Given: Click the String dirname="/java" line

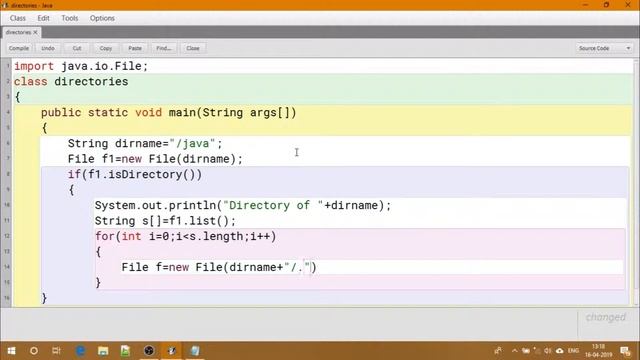Looking at the screenshot, I should click(145, 144).
